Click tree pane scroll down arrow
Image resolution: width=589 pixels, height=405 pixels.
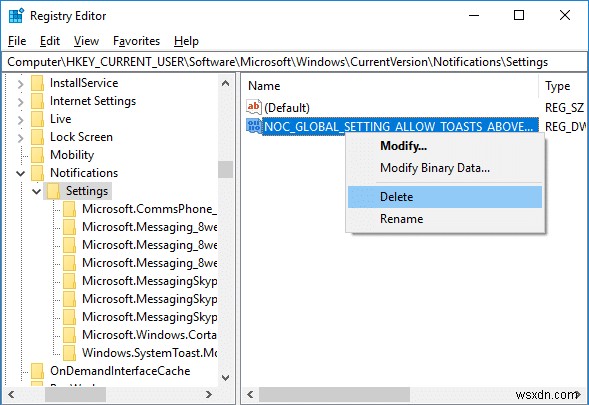(x=225, y=378)
